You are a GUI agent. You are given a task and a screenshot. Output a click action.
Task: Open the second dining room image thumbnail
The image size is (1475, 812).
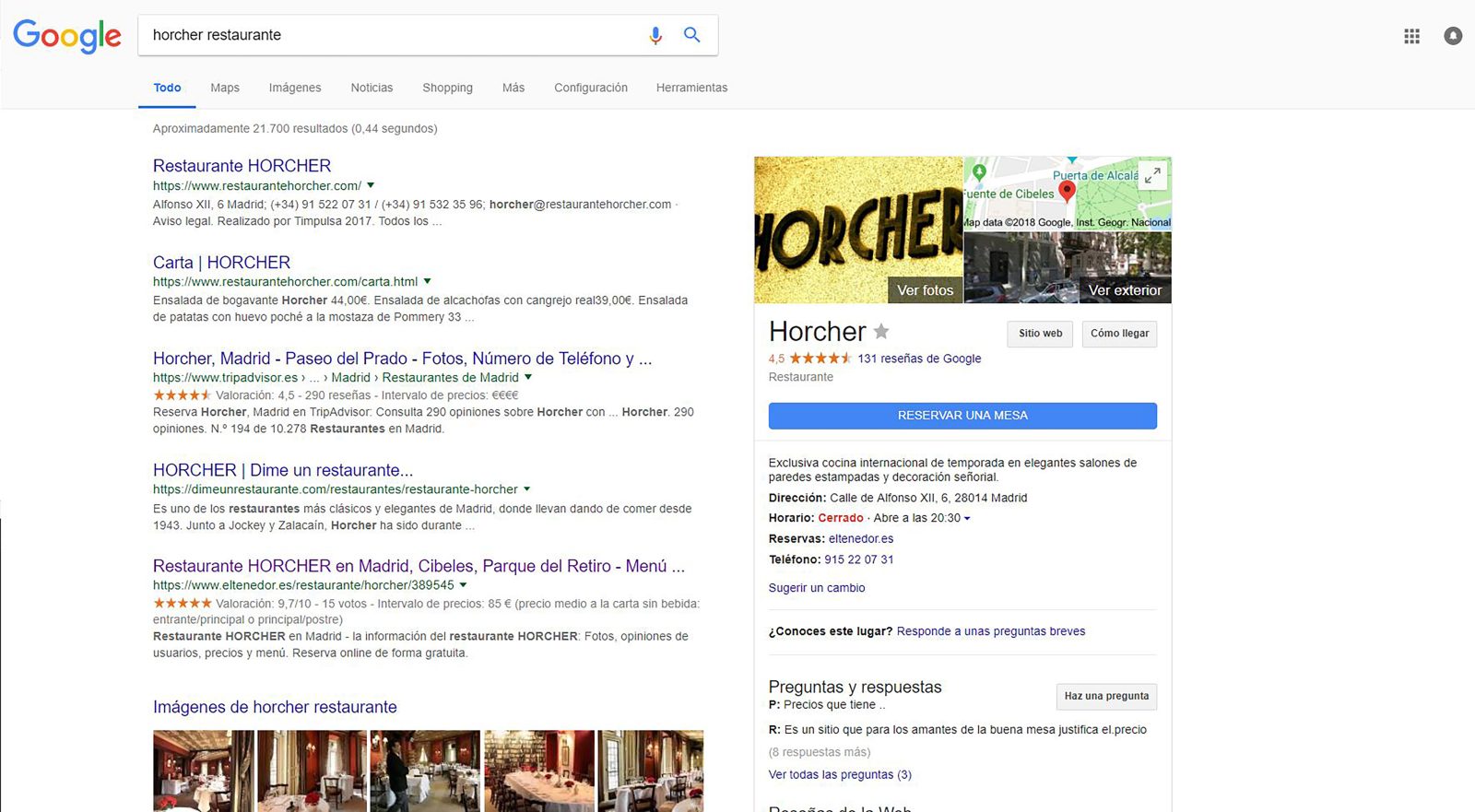pos(312,771)
